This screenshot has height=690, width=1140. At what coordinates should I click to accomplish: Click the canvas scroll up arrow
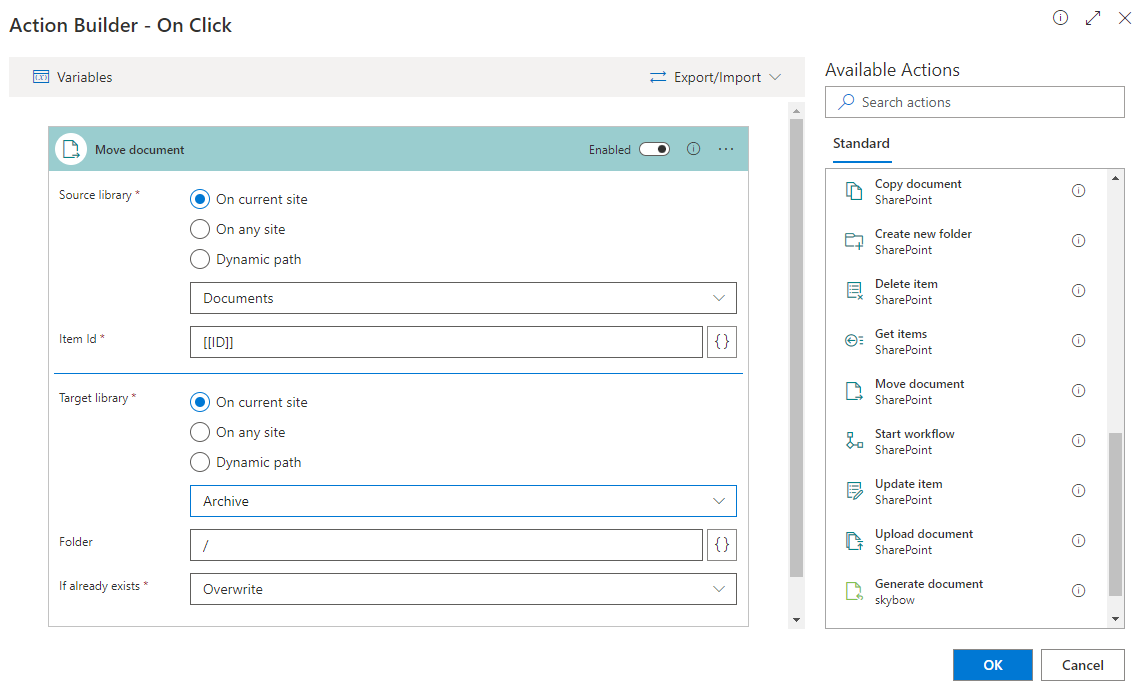[x=796, y=111]
